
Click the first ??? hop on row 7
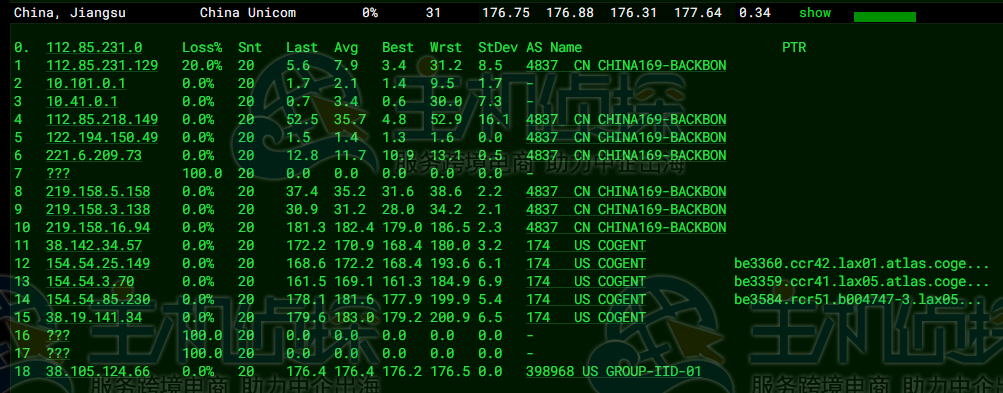tap(58, 173)
